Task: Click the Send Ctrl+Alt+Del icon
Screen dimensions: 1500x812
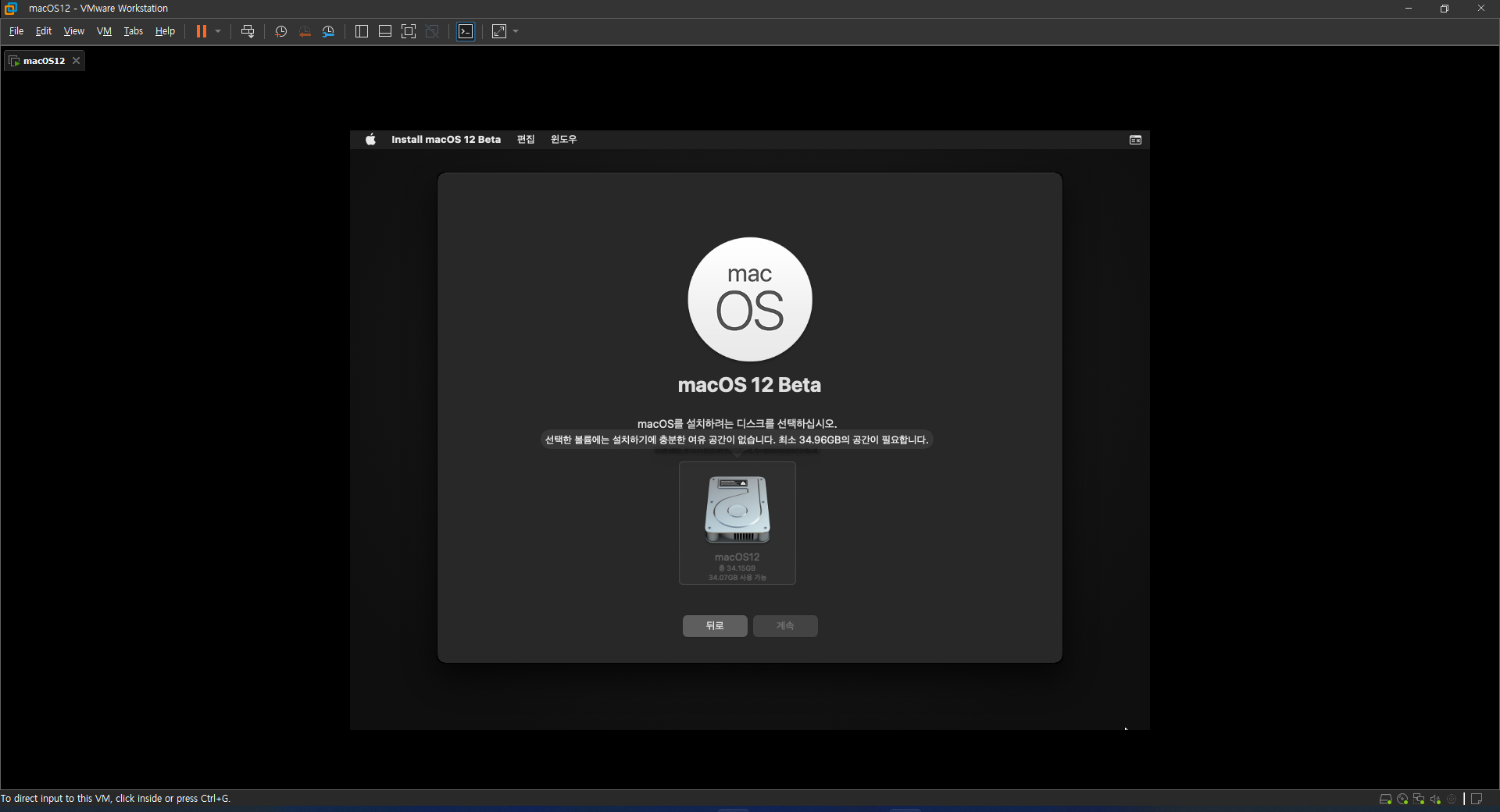Action: [248, 31]
